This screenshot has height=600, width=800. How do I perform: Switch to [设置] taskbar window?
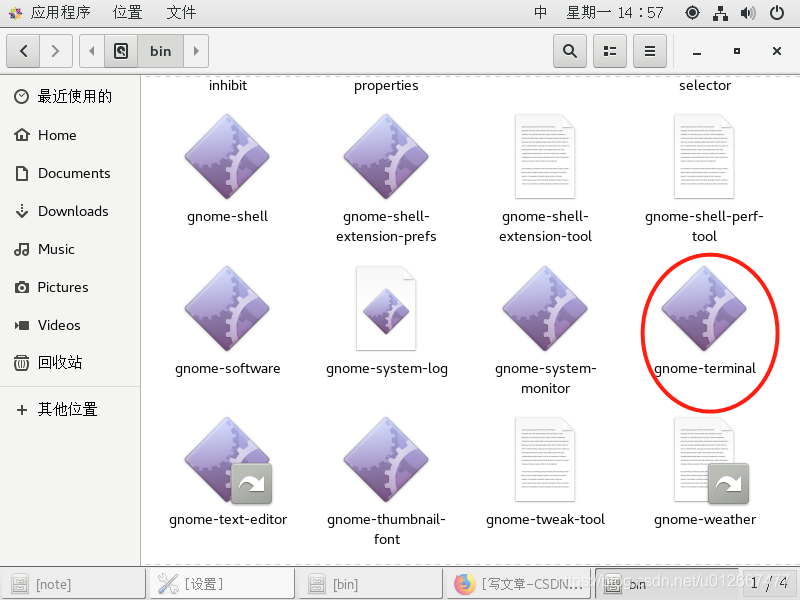point(222,584)
